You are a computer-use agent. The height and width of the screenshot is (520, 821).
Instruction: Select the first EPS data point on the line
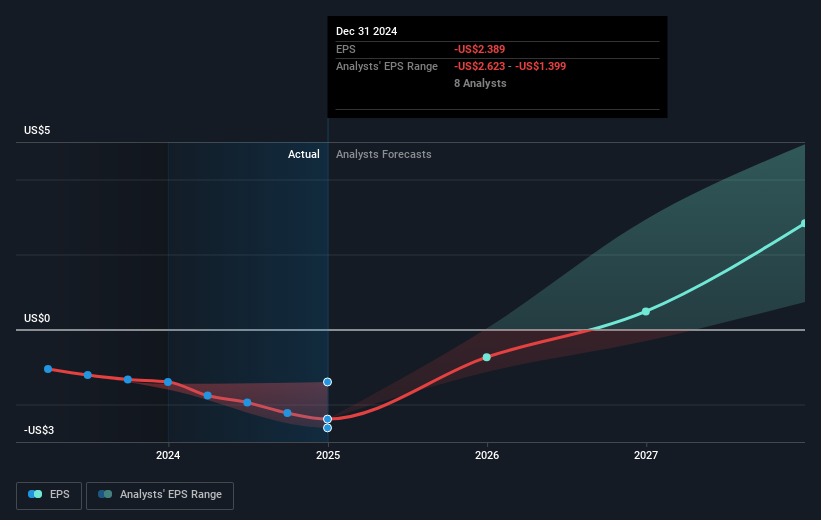pos(48,369)
